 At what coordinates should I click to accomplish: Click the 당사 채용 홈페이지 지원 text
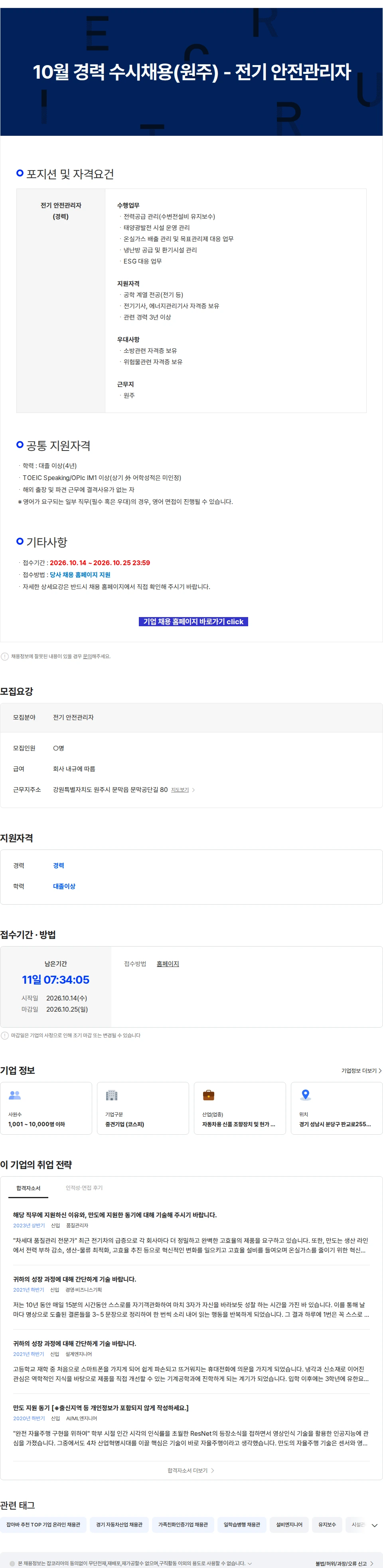(x=80, y=575)
